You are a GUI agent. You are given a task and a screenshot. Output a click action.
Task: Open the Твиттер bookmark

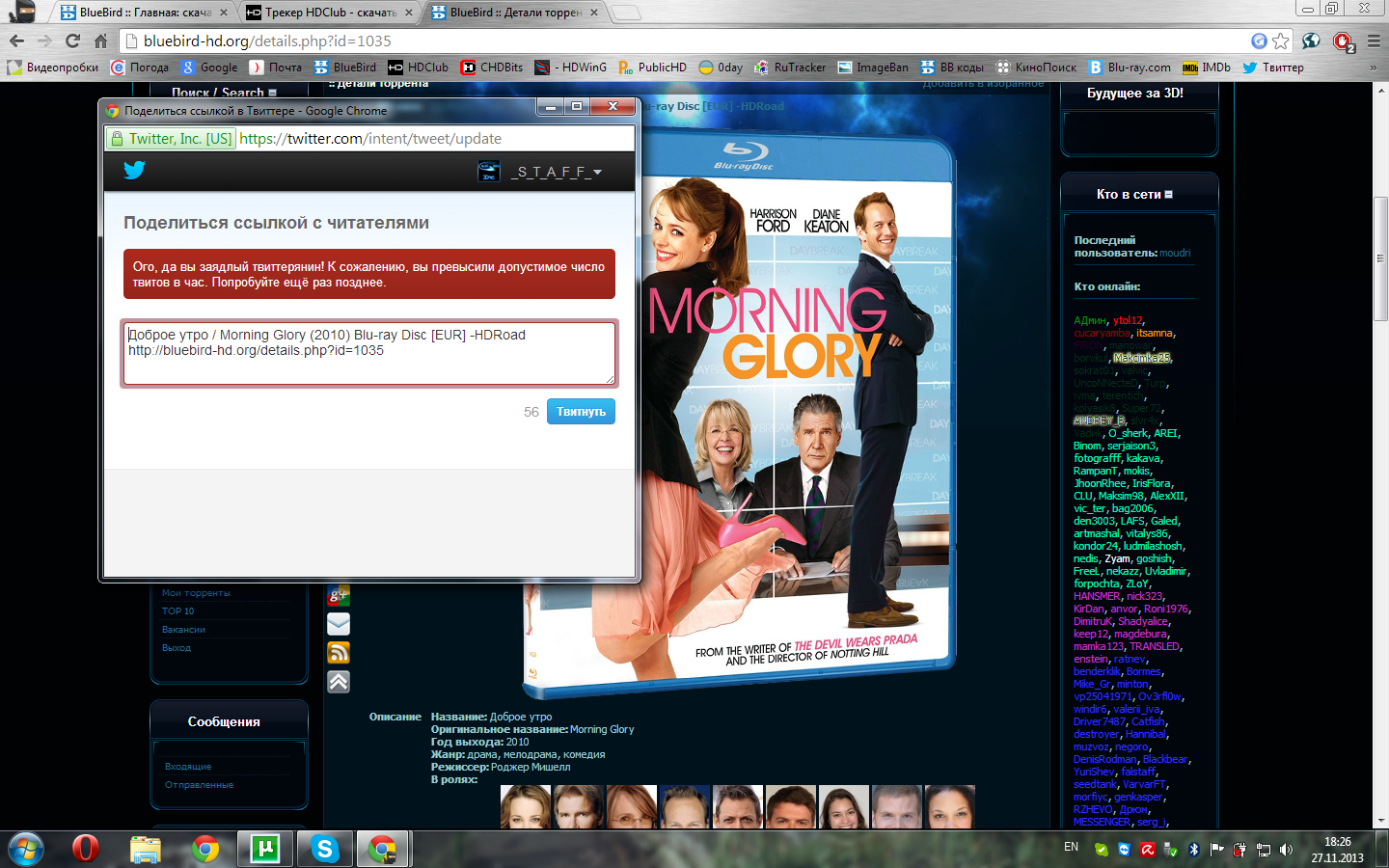[x=1273, y=68]
